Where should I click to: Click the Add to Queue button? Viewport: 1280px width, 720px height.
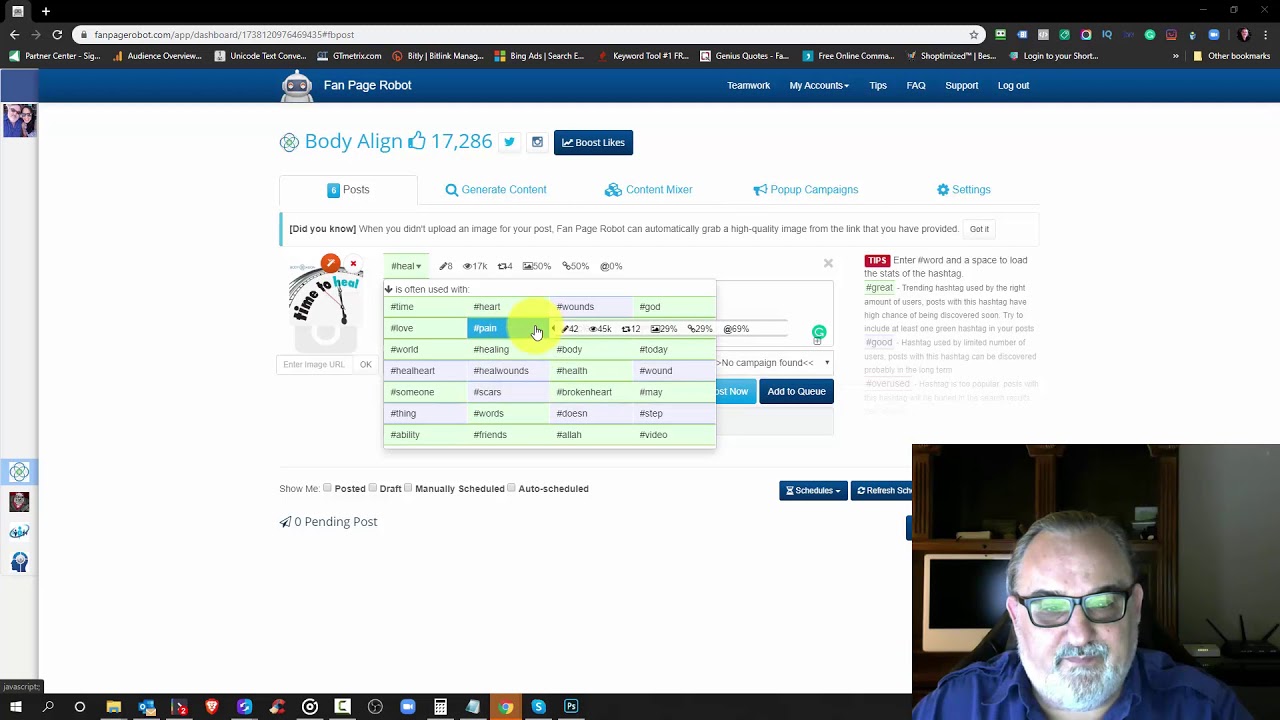pyautogui.click(x=796, y=391)
